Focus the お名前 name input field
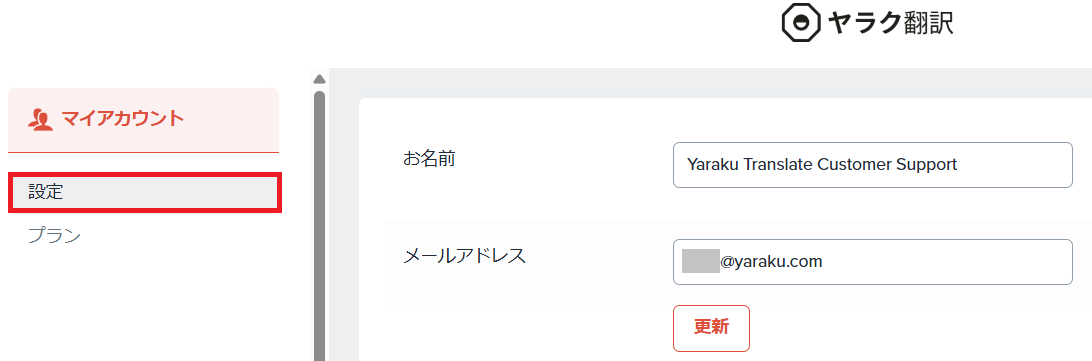This screenshot has height=361, width=1092. coord(873,164)
